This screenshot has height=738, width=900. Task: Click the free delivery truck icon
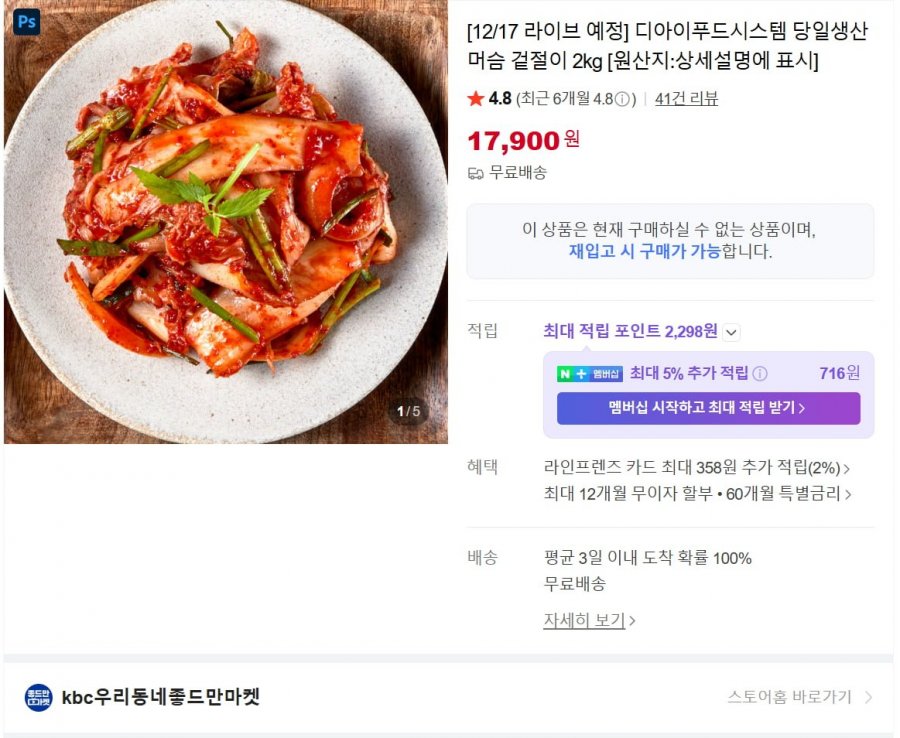click(x=475, y=173)
